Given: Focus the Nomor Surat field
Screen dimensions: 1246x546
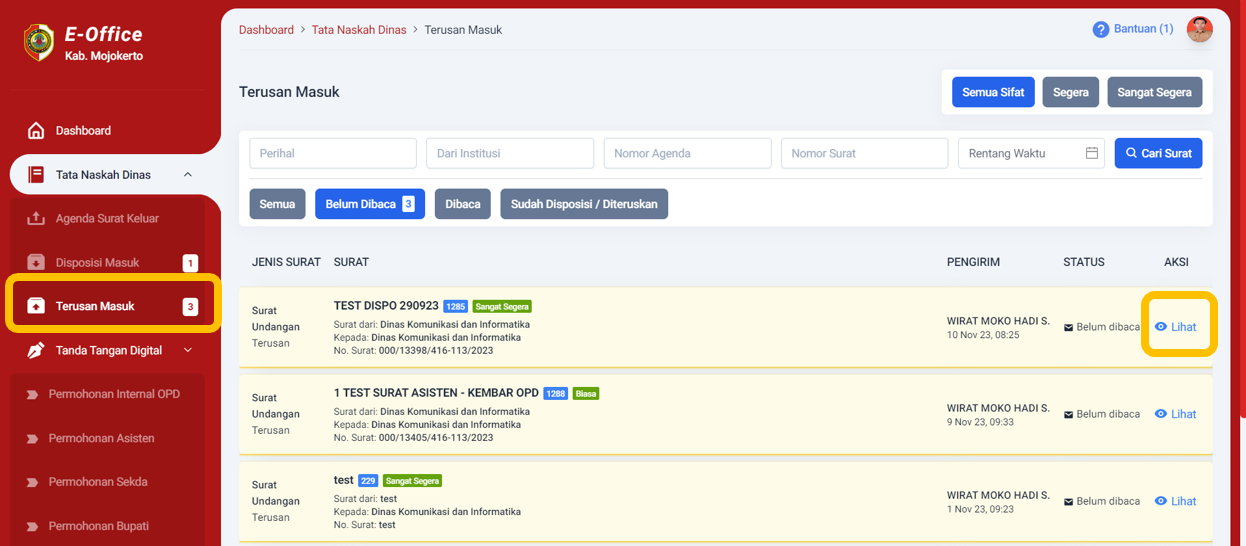Looking at the screenshot, I should [864, 153].
